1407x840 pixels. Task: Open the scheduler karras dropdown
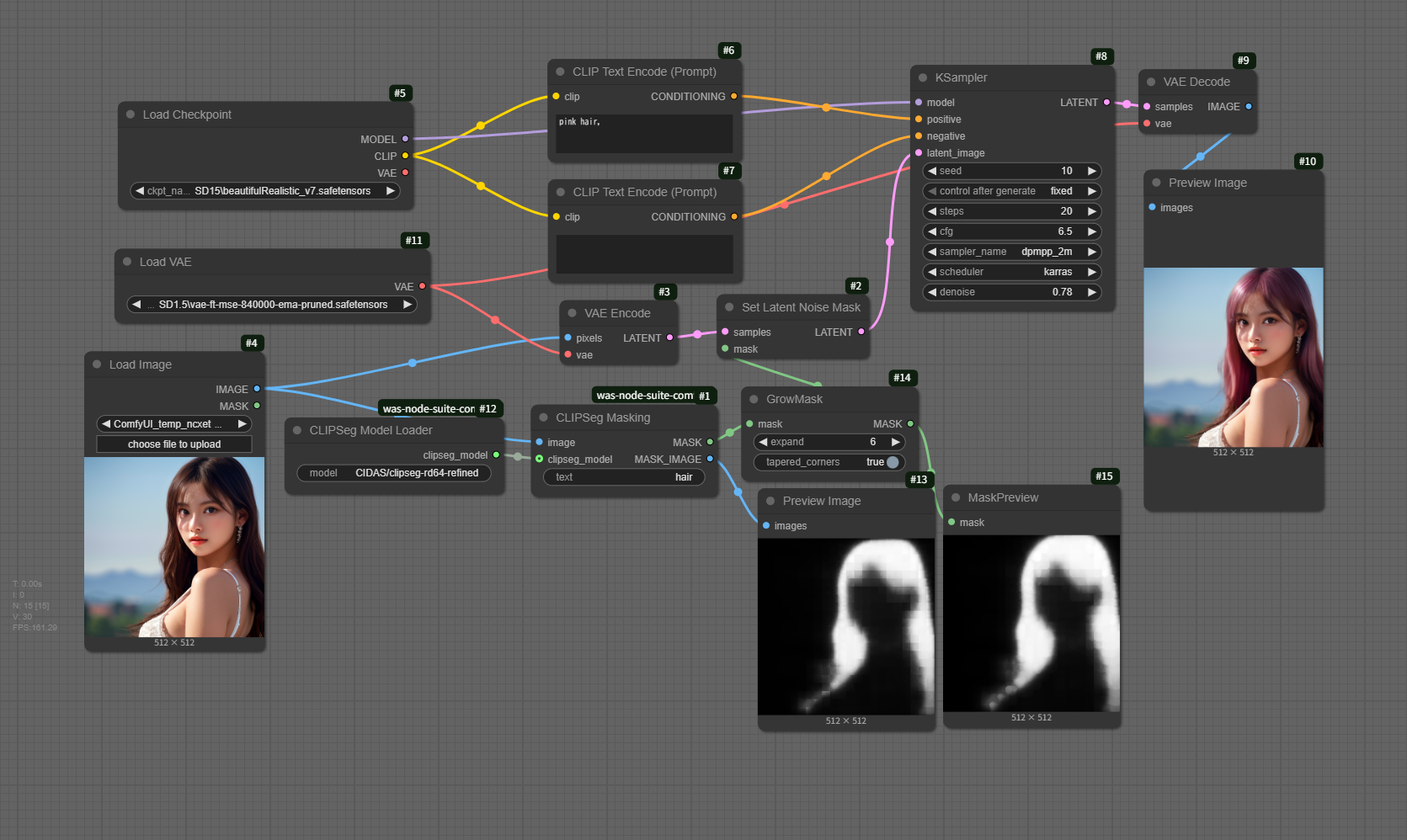pos(1011,272)
